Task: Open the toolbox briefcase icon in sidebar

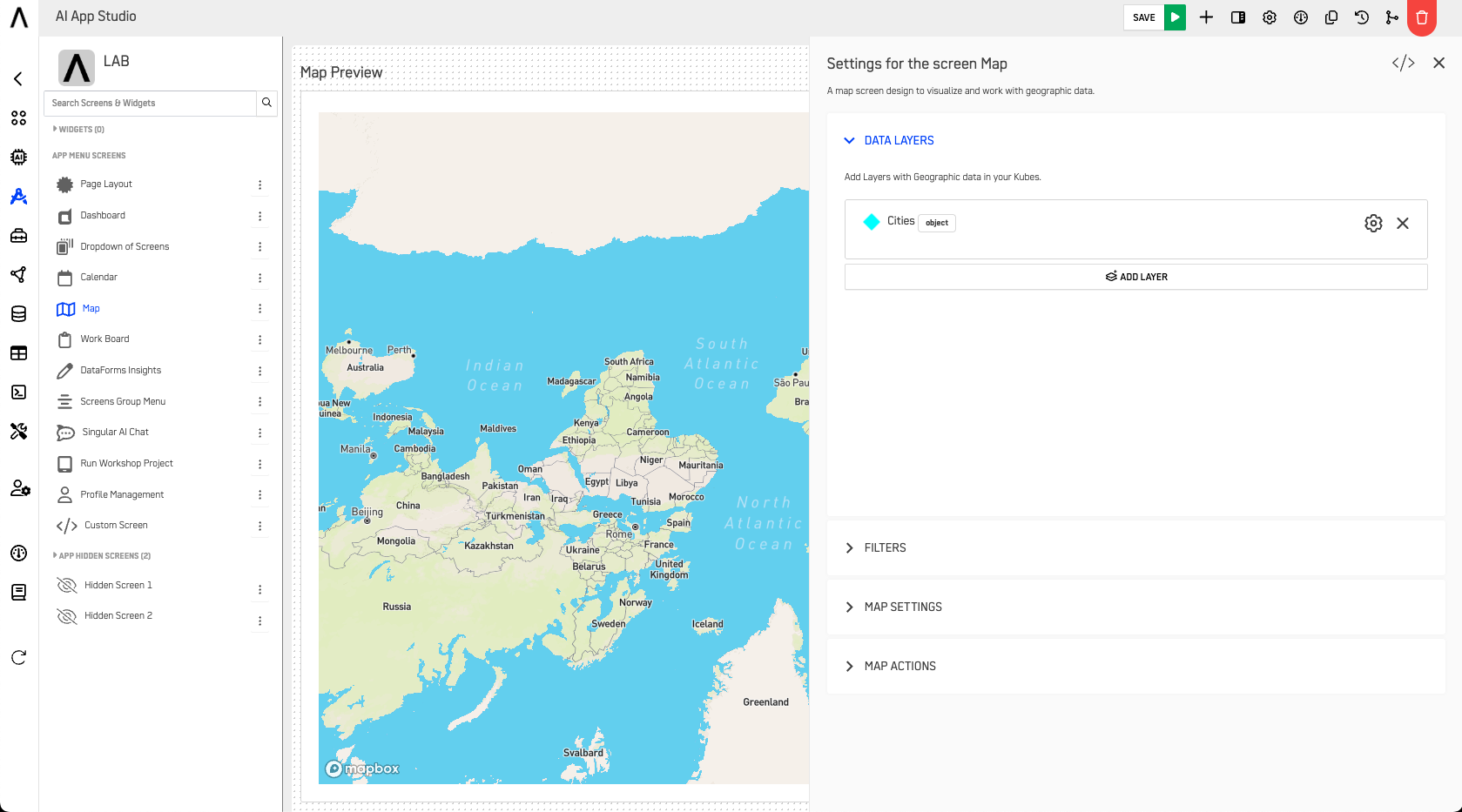Action: 18,236
